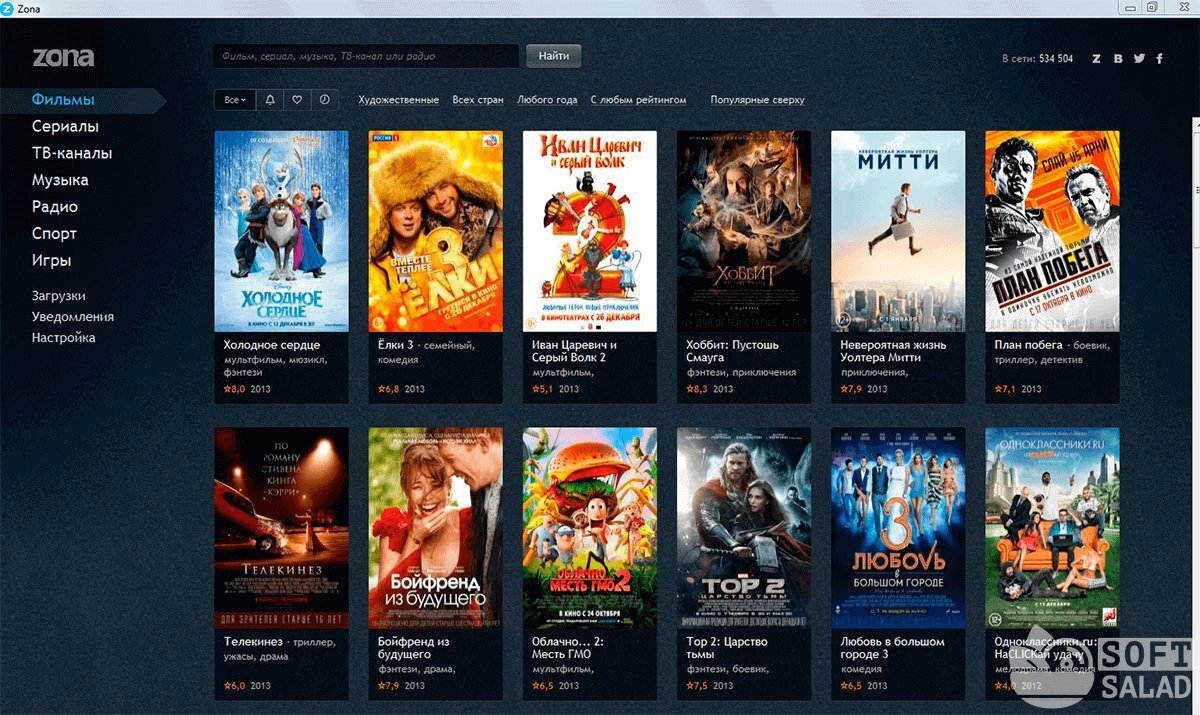Open the 'С любым рейтингом' rating filter
This screenshot has height=715, width=1200.
tap(638, 100)
